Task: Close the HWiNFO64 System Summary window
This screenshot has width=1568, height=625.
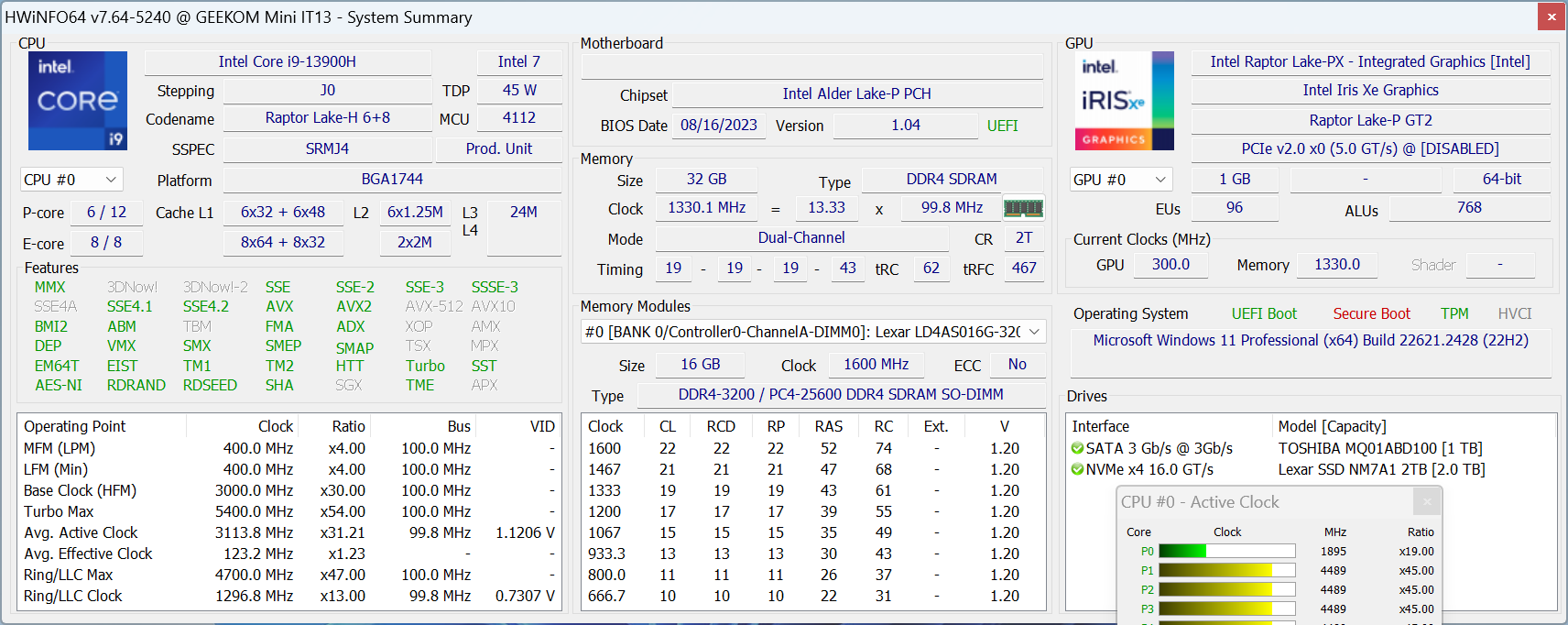Action: coord(1552,16)
